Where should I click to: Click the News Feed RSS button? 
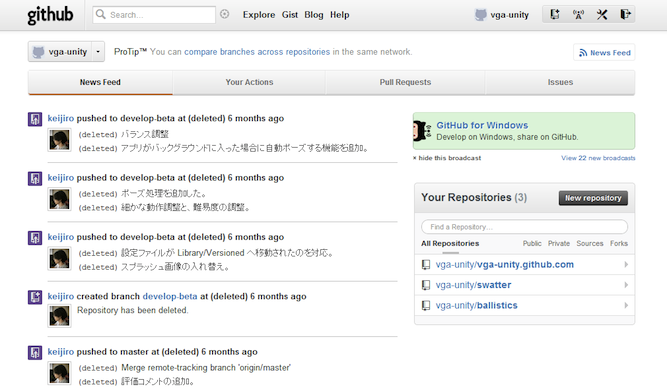tap(604, 53)
